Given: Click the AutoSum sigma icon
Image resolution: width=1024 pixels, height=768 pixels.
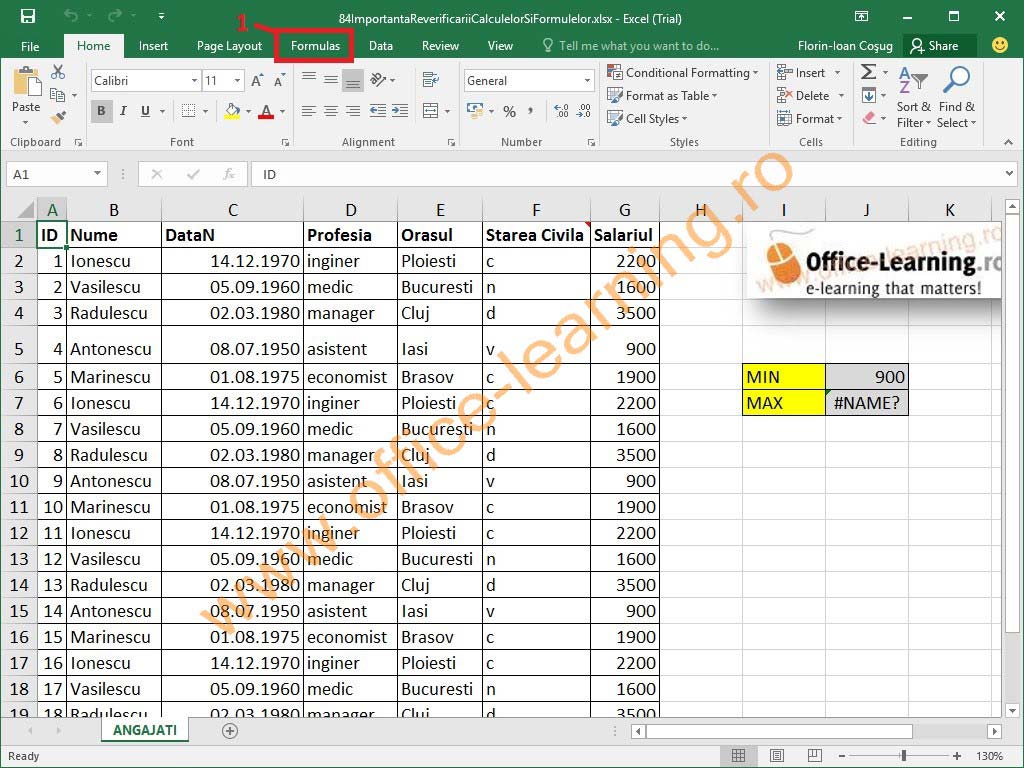Looking at the screenshot, I should click(x=868, y=72).
